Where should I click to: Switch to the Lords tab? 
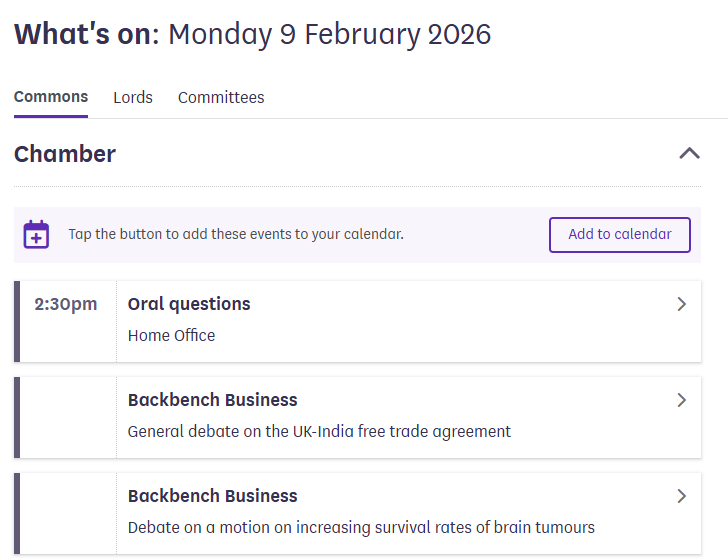[x=133, y=97]
